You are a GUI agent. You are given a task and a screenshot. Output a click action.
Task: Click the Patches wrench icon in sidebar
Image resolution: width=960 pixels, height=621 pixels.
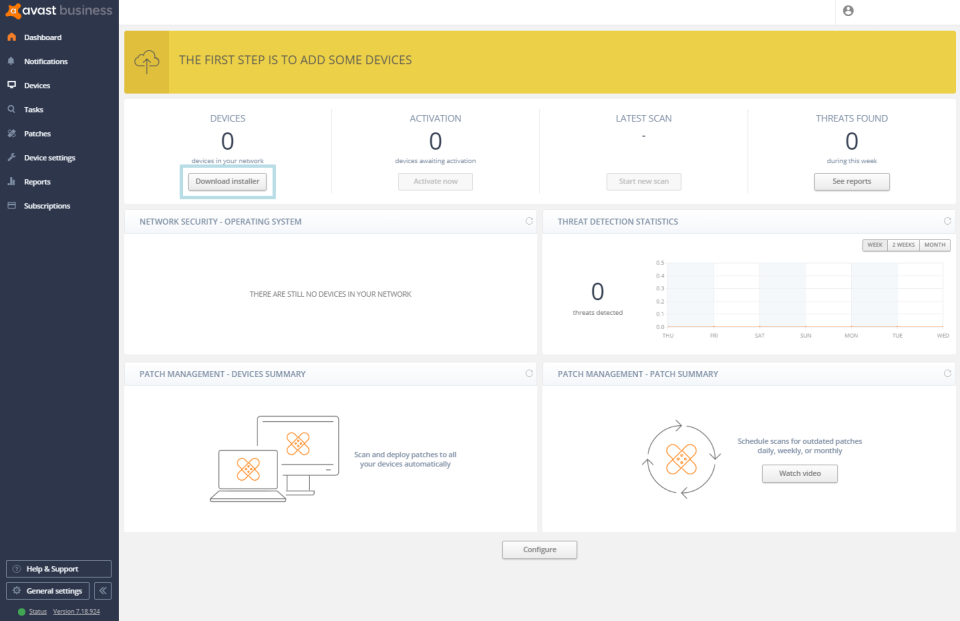[12, 133]
